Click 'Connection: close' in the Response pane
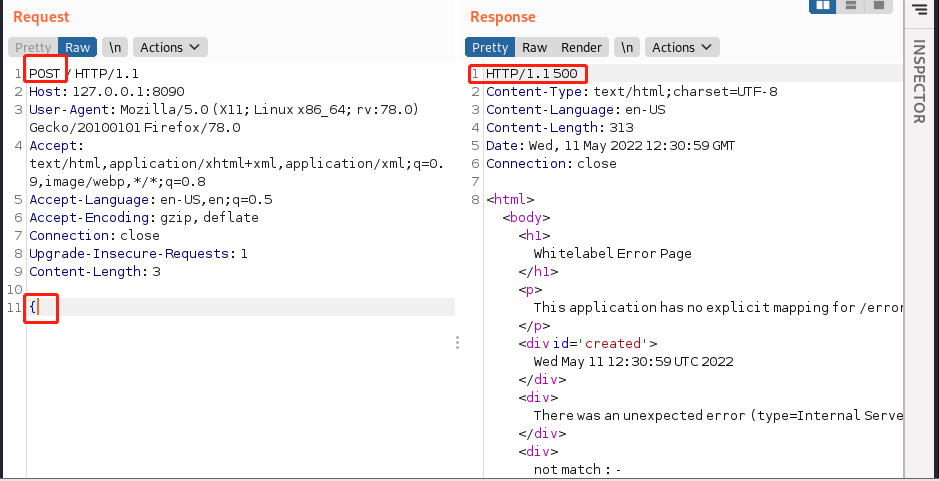Viewport: 939px width, 481px height. coord(551,164)
